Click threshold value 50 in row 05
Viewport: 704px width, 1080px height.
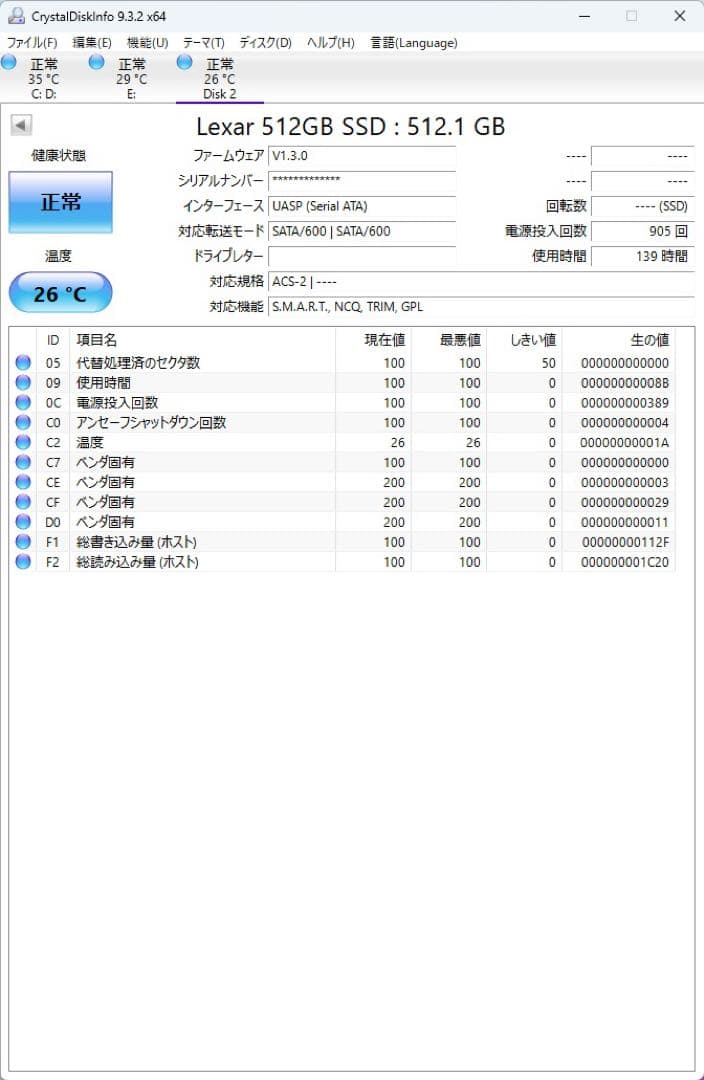click(x=548, y=363)
